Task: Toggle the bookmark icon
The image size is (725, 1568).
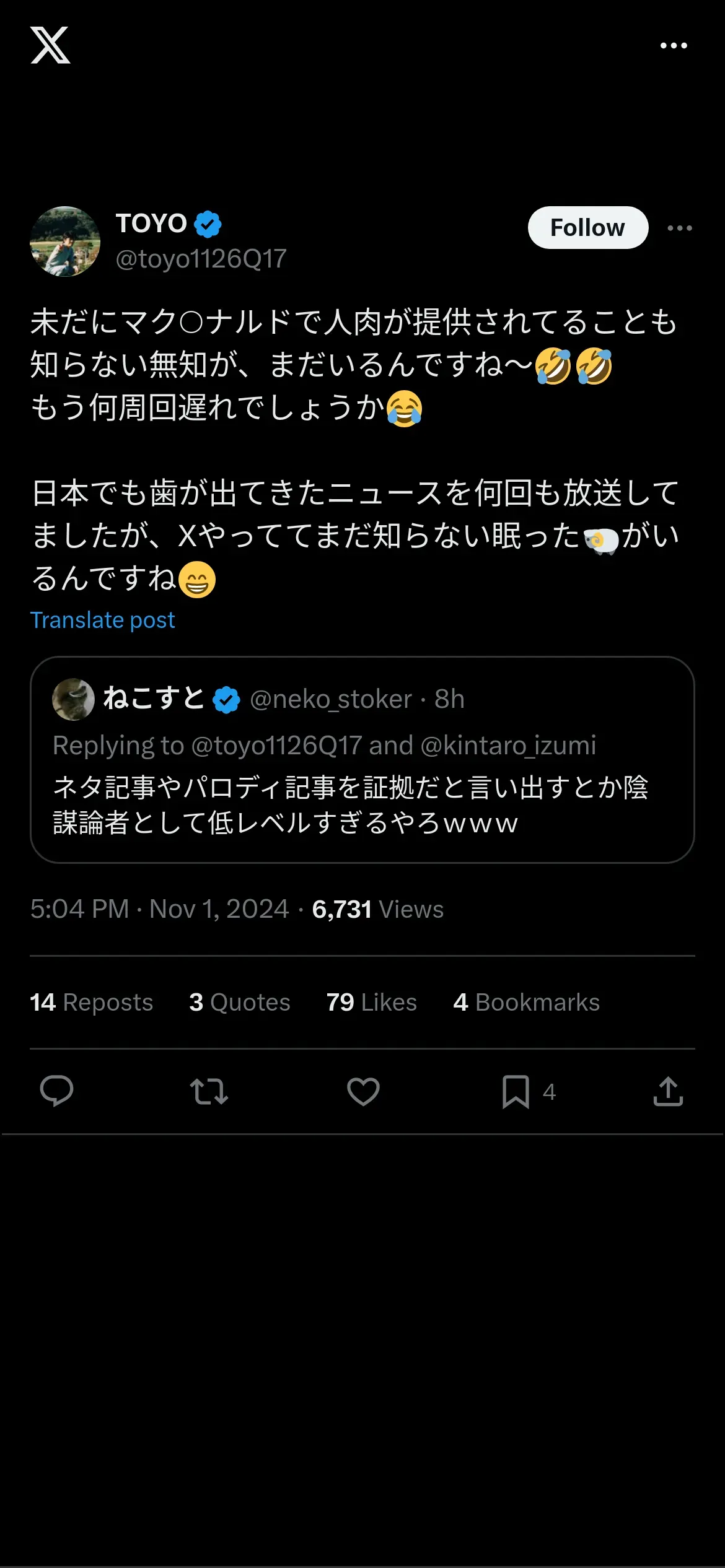Action: tap(516, 1091)
